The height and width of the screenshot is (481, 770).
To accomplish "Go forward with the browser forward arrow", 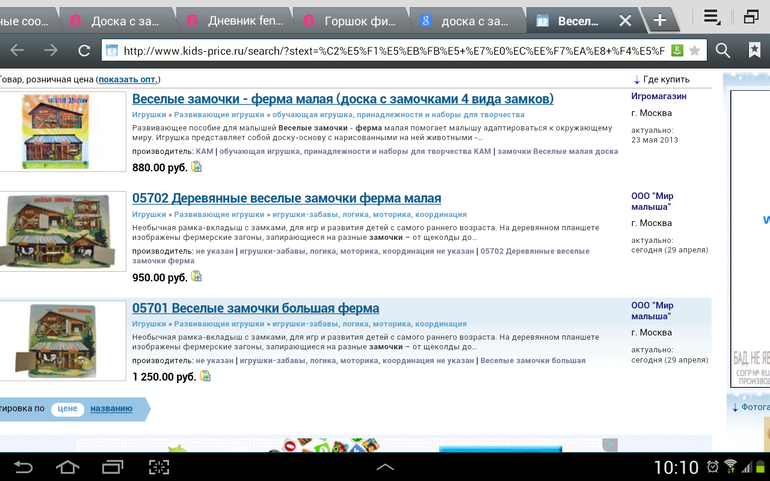I will [50, 50].
